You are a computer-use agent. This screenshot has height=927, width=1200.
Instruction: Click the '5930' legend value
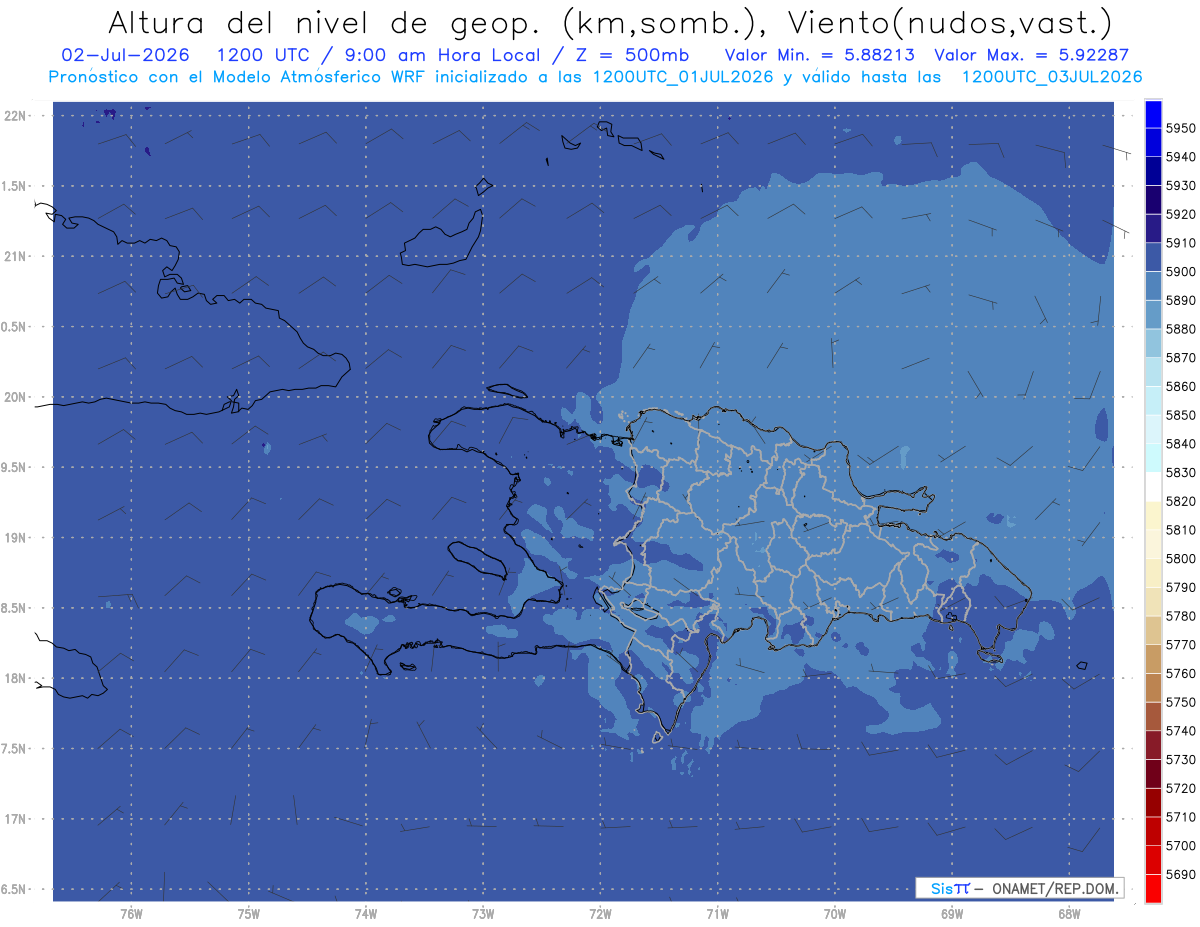tap(1180, 186)
